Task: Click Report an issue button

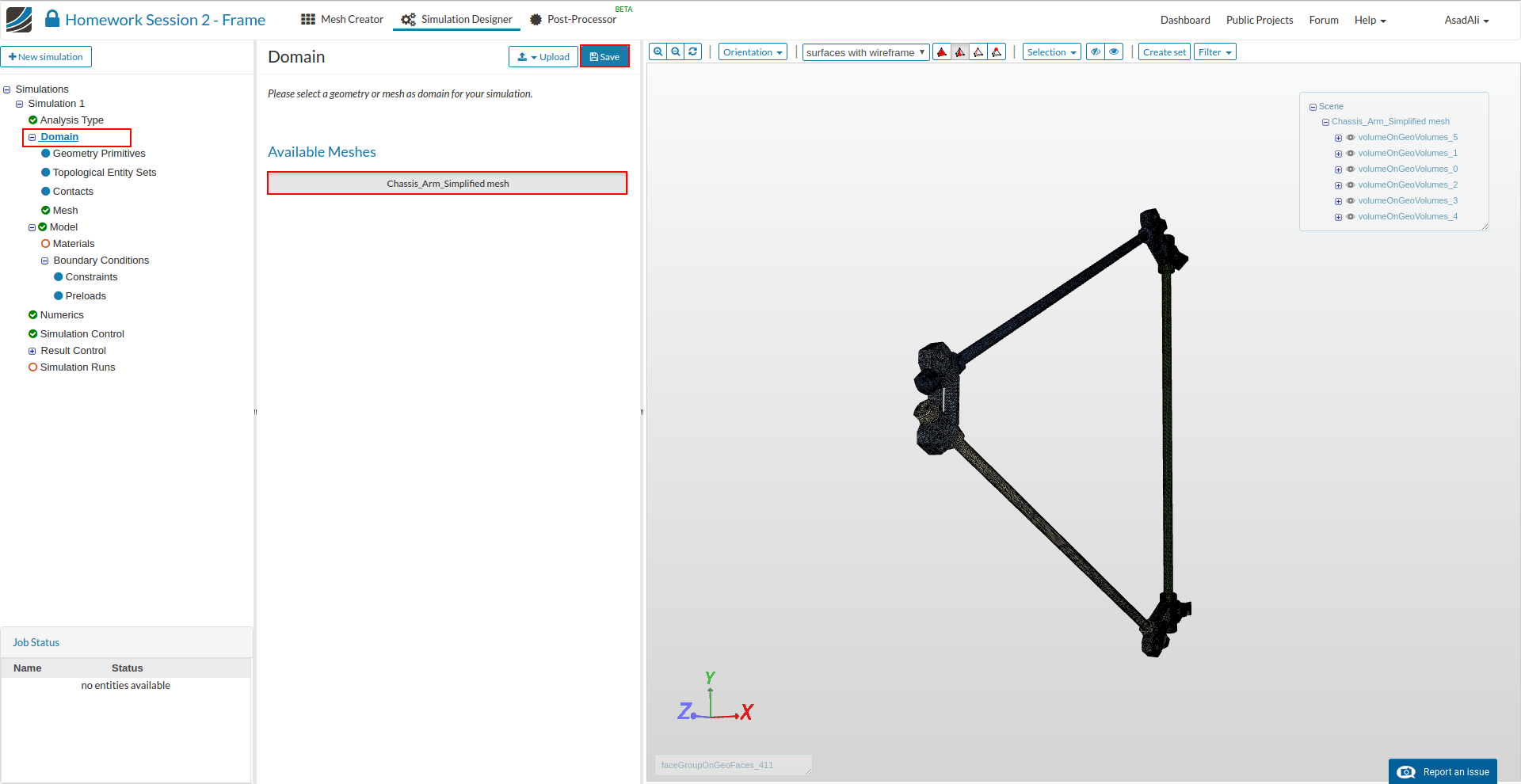Action: pyautogui.click(x=1443, y=772)
